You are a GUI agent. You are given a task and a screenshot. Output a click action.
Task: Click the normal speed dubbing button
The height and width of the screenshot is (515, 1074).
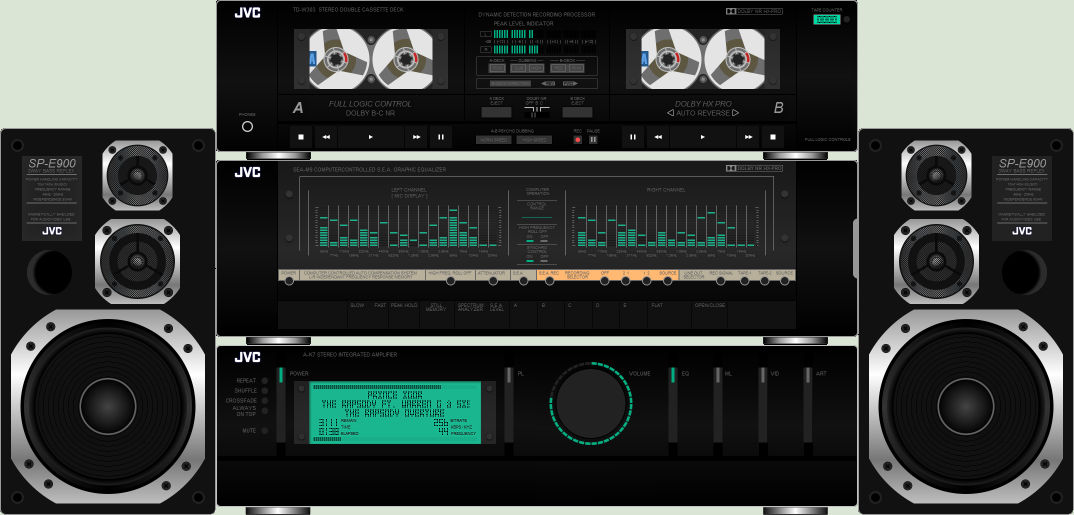[493, 140]
